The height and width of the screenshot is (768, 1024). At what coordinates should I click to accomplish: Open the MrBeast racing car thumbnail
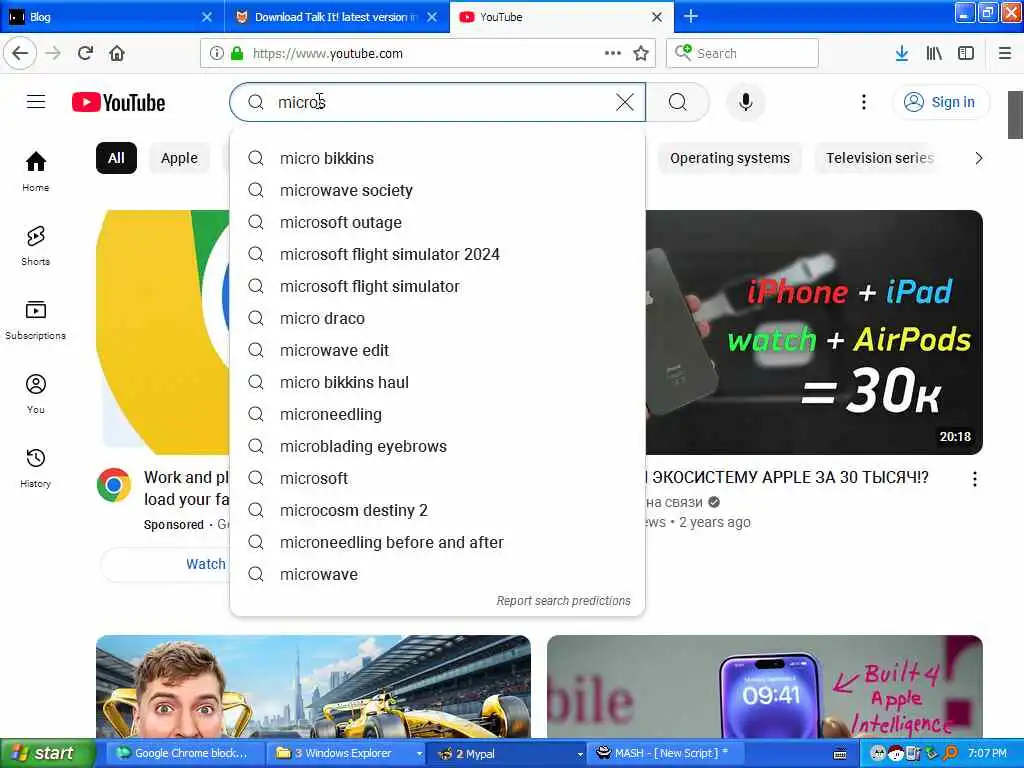[313, 686]
